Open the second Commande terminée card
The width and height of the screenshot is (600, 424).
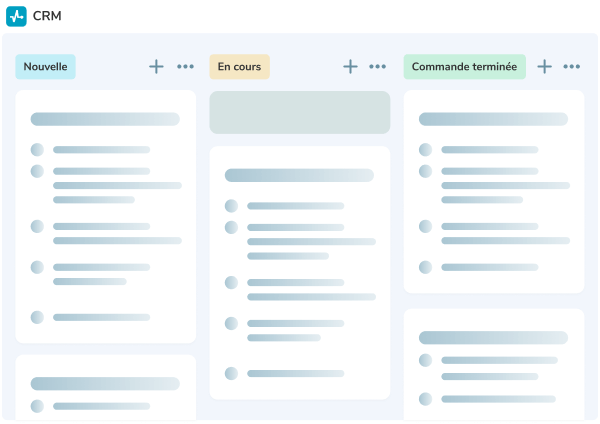(x=493, y=365)
